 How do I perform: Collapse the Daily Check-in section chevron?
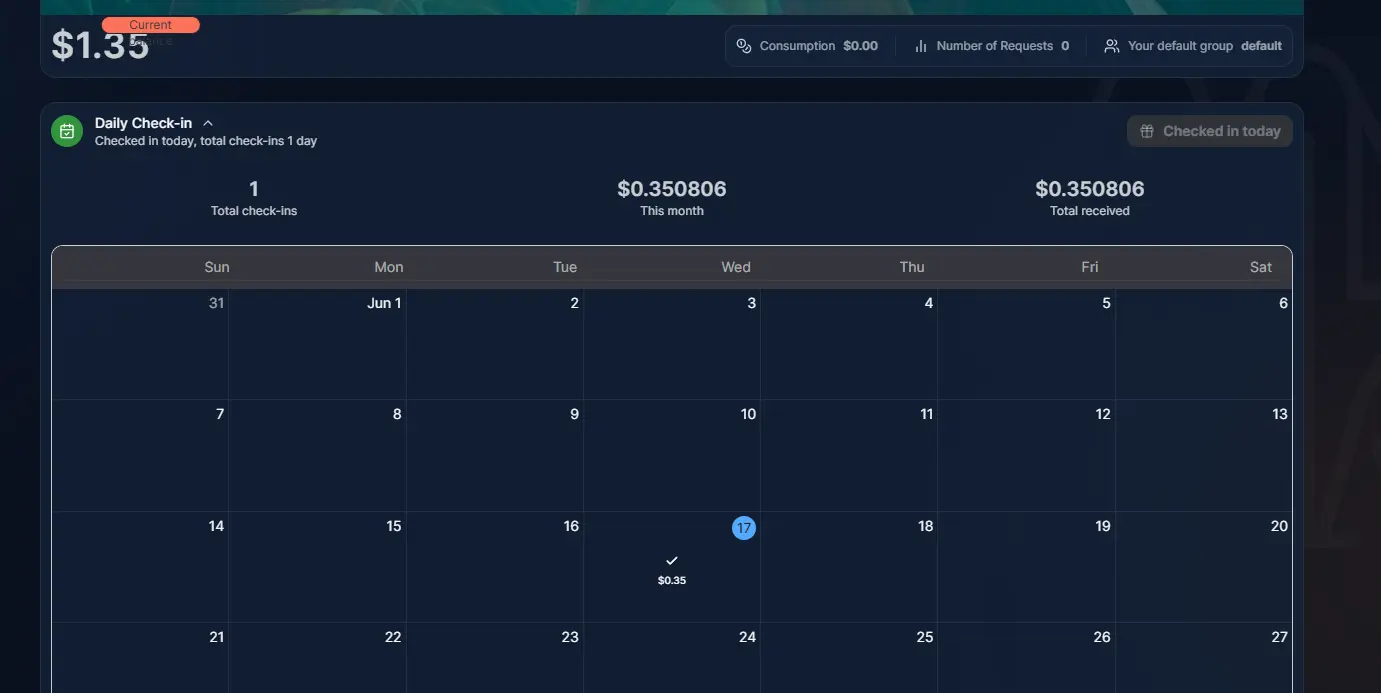208,123
